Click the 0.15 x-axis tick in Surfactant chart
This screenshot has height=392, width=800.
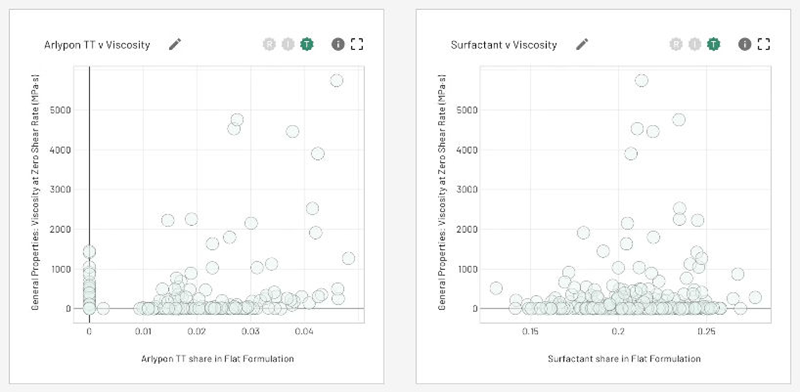531,332
